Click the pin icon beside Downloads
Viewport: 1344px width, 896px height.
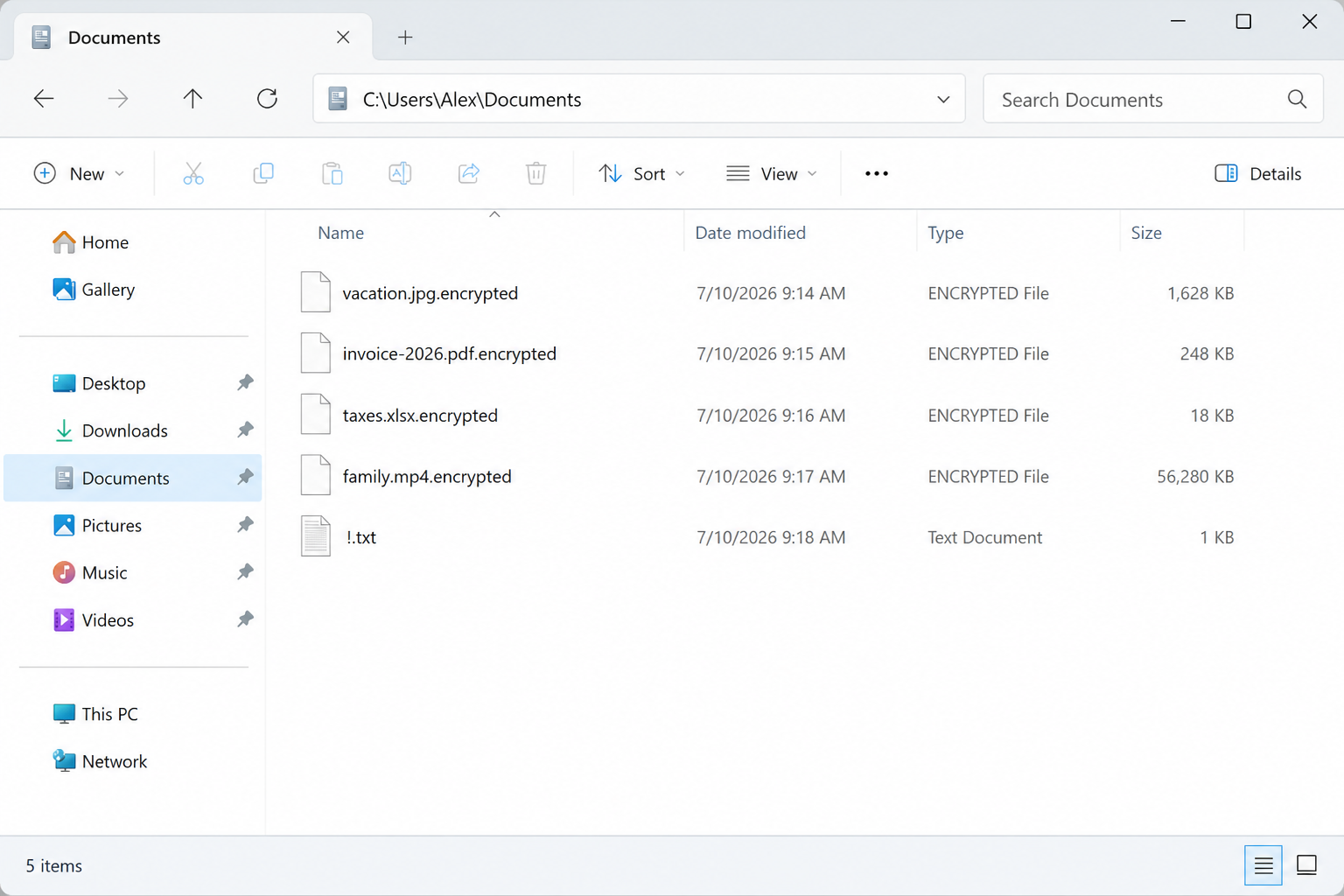[x=245, y=430]
